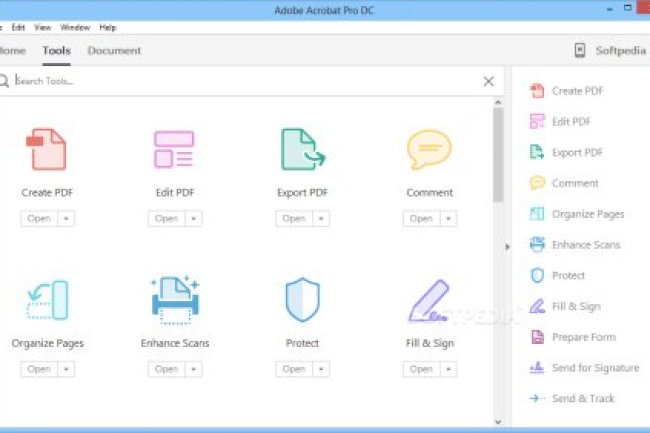Click Open button under Comment
Image resolution: width=650 pixels, height=433 pixels.
pyautogui.click(x=422, y=218)
